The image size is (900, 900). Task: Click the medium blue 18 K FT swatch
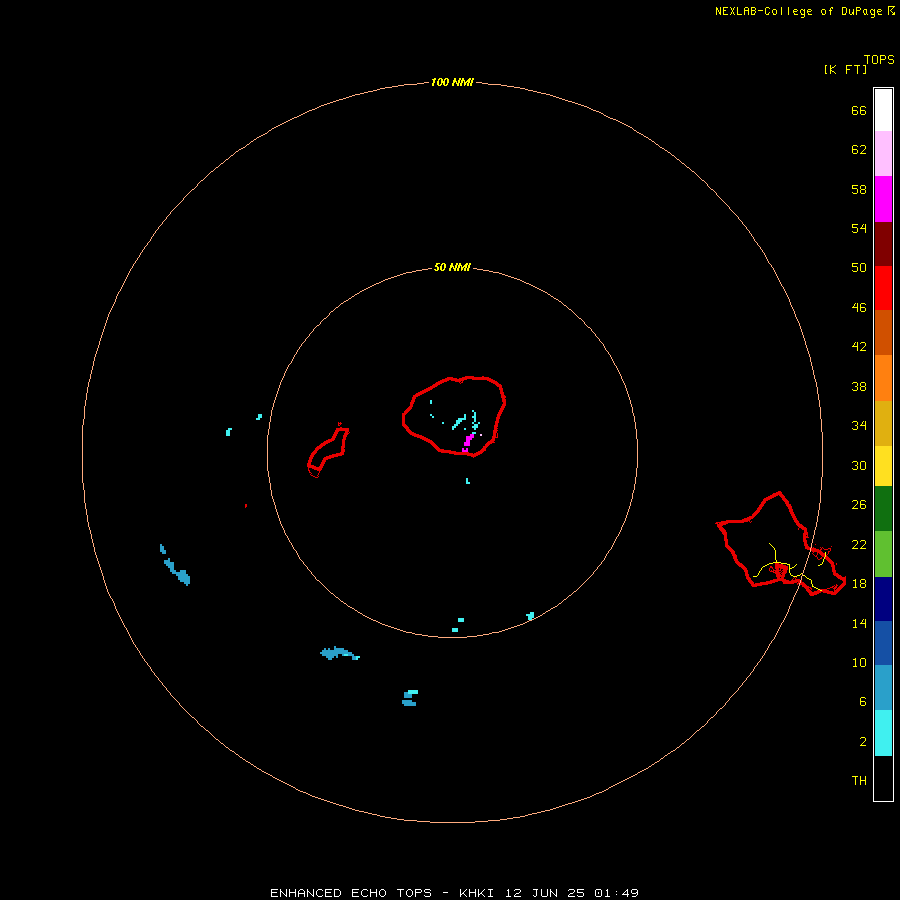[x=883, y=643]
